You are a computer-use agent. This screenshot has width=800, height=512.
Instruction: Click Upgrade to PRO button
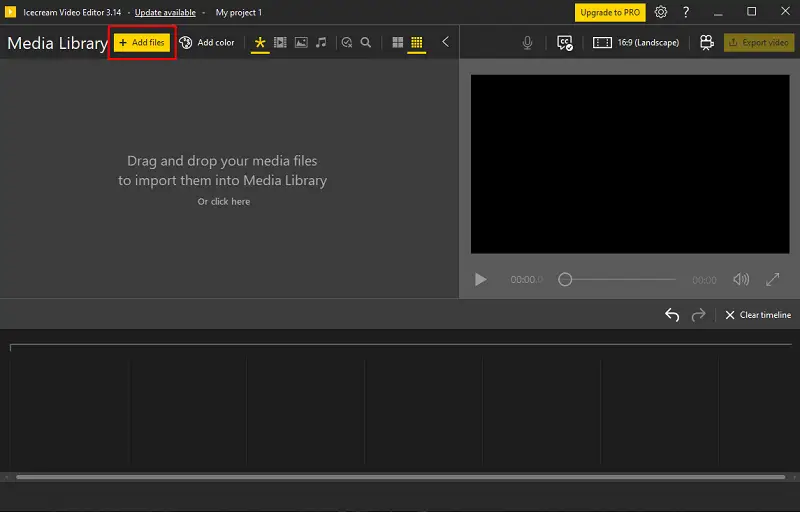coord(610,13)
